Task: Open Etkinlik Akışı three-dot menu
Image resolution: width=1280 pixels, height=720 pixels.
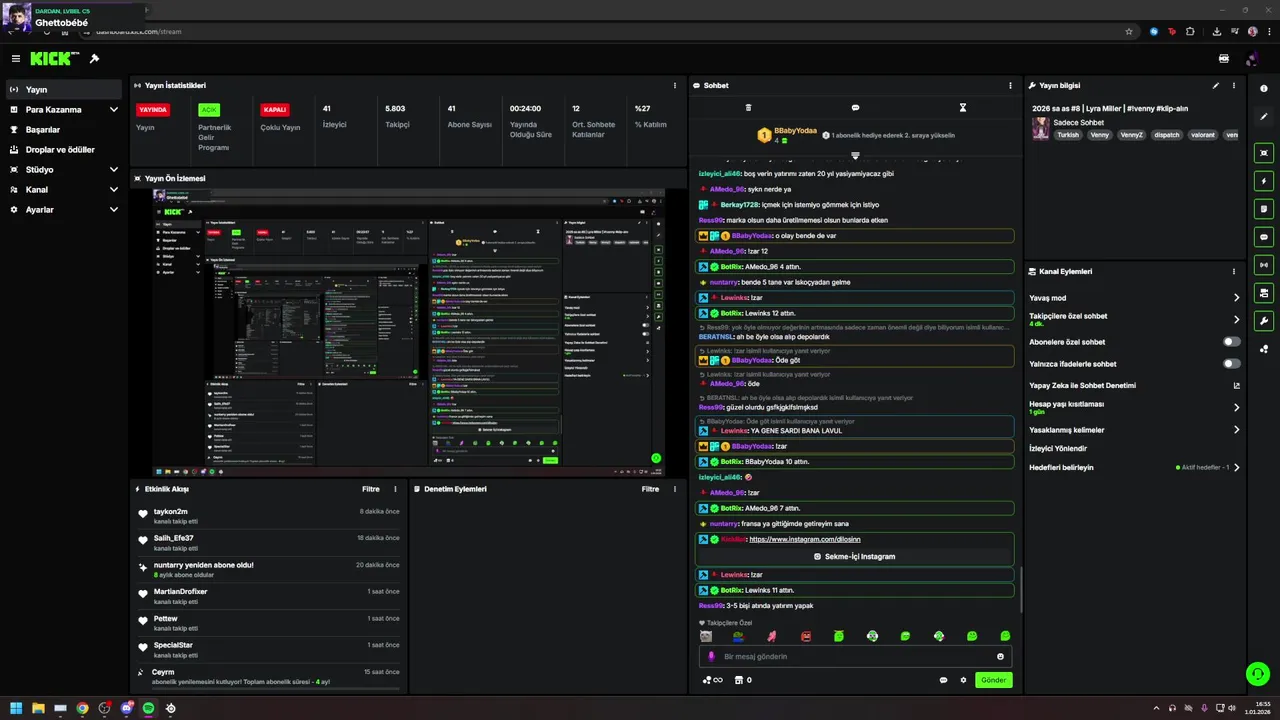Action: click(395, 490)
